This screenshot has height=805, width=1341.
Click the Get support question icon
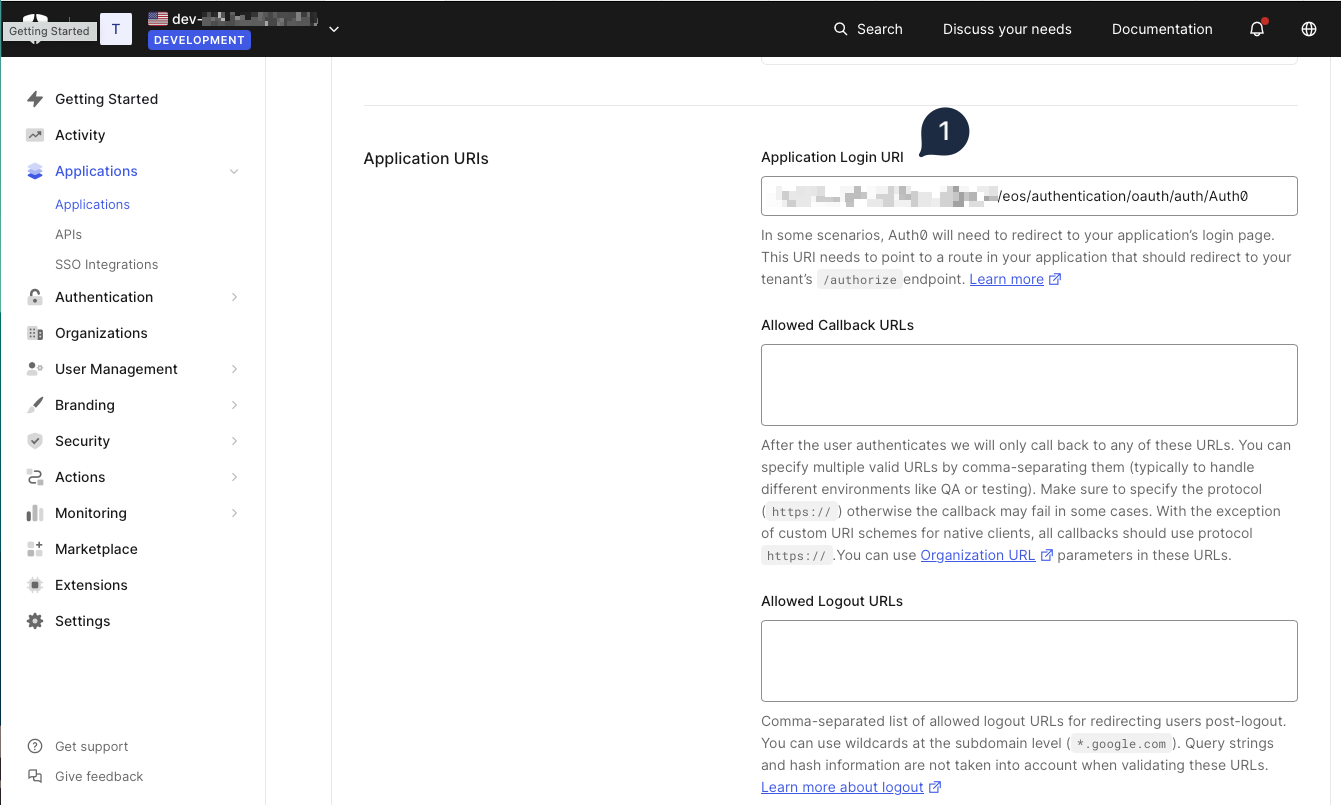[x=35, y=746]
